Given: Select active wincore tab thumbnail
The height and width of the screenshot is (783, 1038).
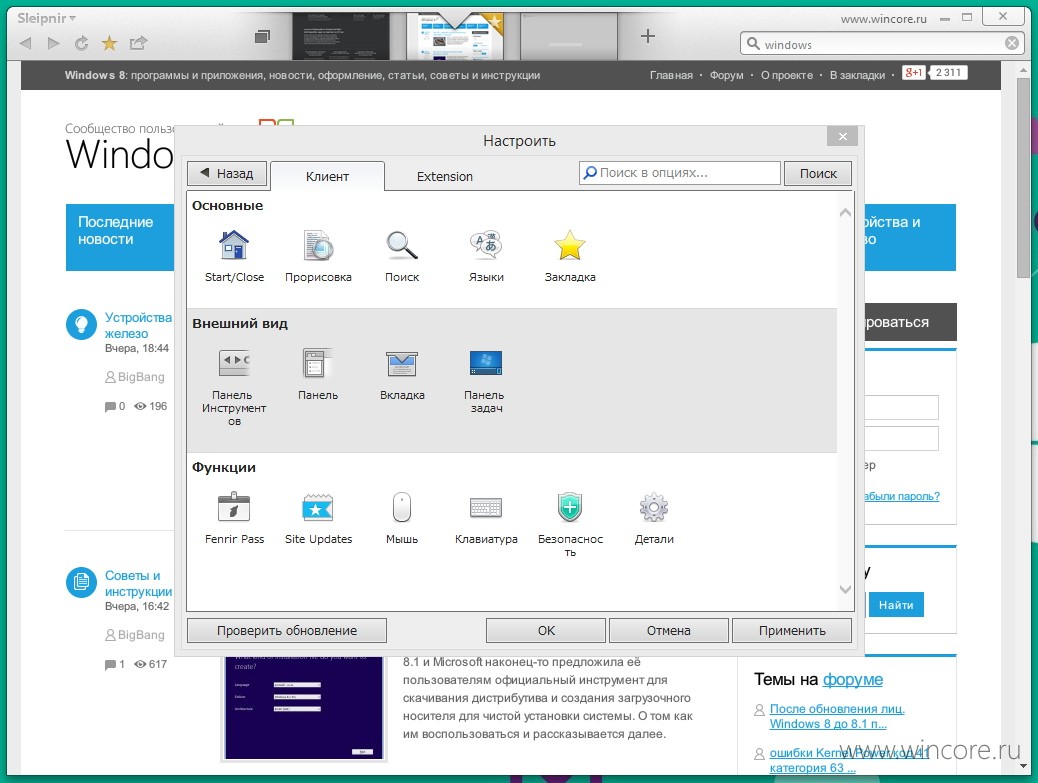Looking at the screenshot, I should [455, 36].
